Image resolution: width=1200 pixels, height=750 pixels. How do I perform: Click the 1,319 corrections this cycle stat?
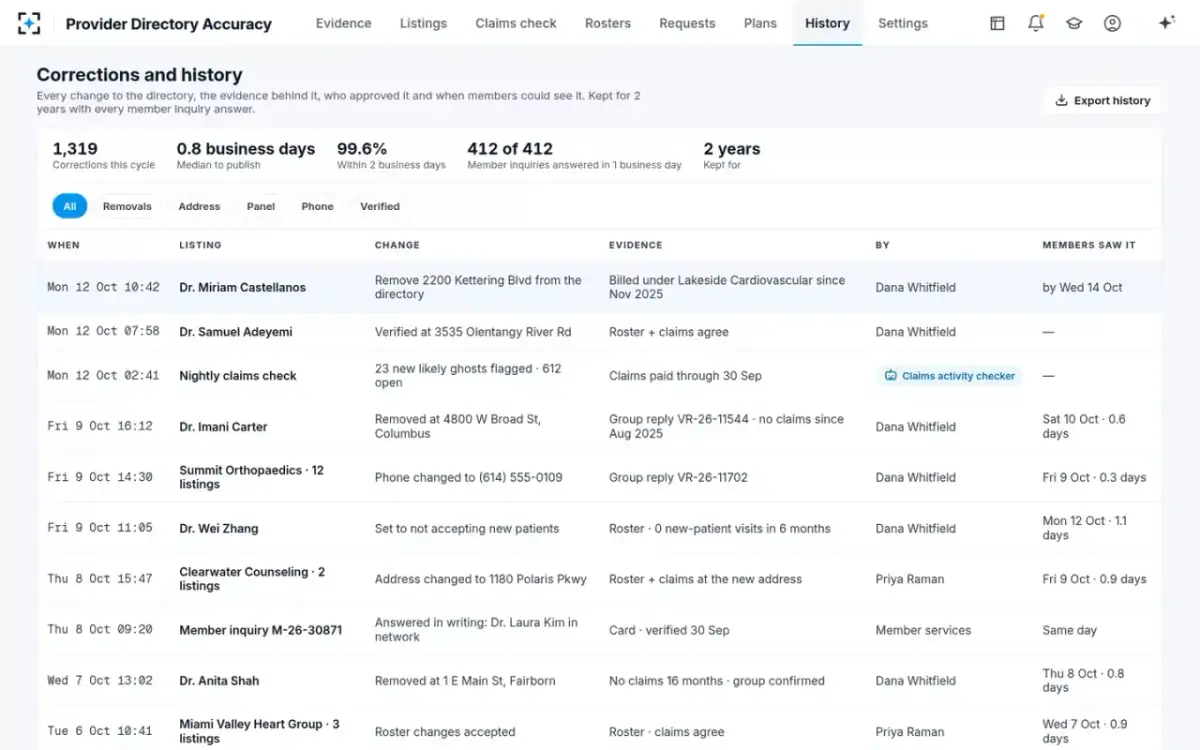point(104,155)
